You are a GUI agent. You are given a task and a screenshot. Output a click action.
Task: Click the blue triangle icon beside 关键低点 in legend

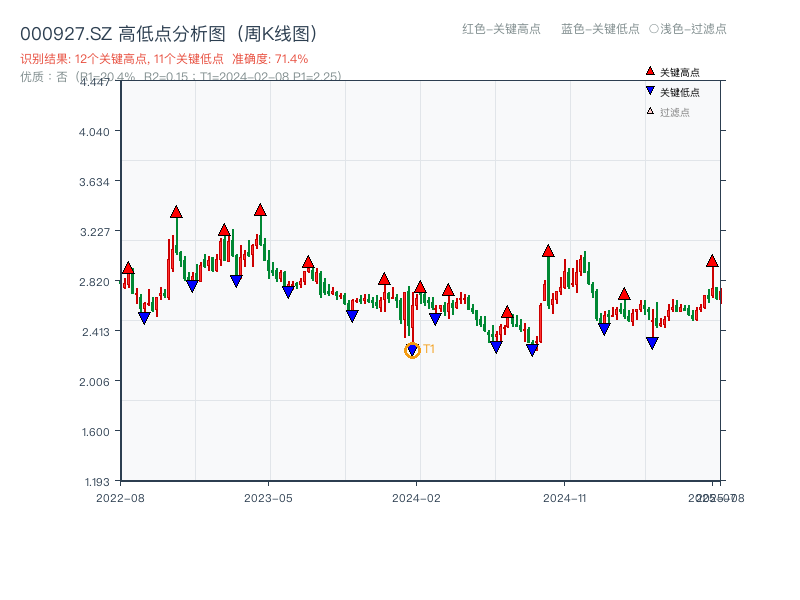click(x=650, y=92)
